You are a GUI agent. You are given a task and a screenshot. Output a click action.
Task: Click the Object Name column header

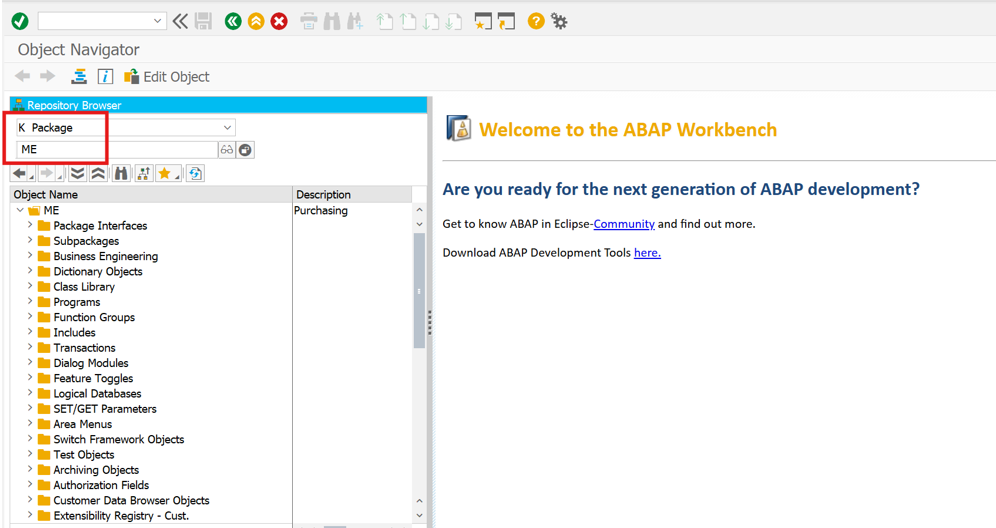151,194
